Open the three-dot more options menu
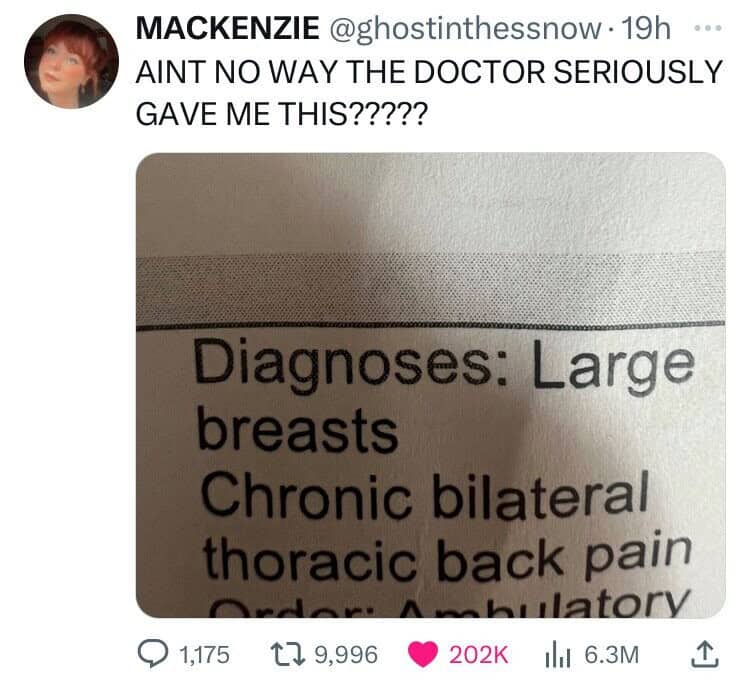Image resolution: width=750 pixels, height=687 pixels. pyautogui.click(x=708, y=29)
